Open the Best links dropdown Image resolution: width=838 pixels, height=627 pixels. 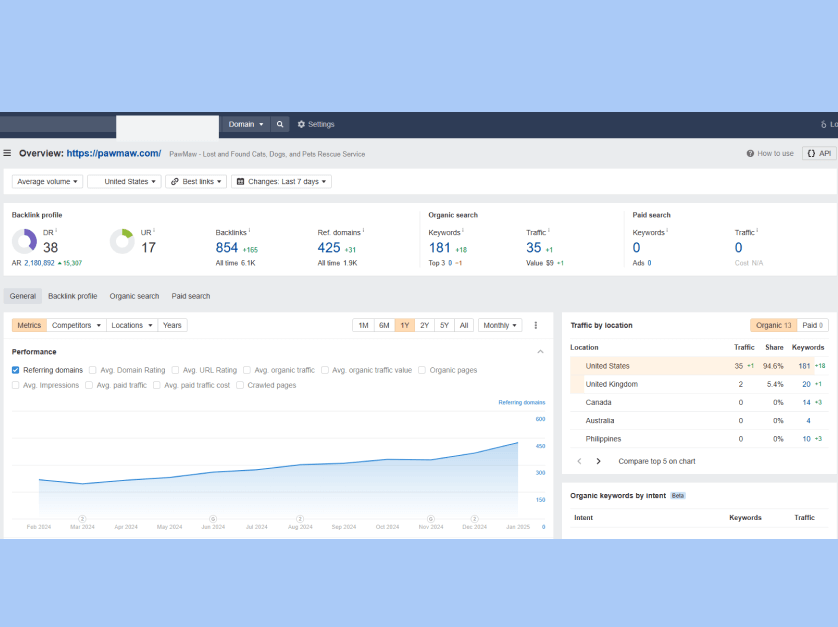pos(196,182)
